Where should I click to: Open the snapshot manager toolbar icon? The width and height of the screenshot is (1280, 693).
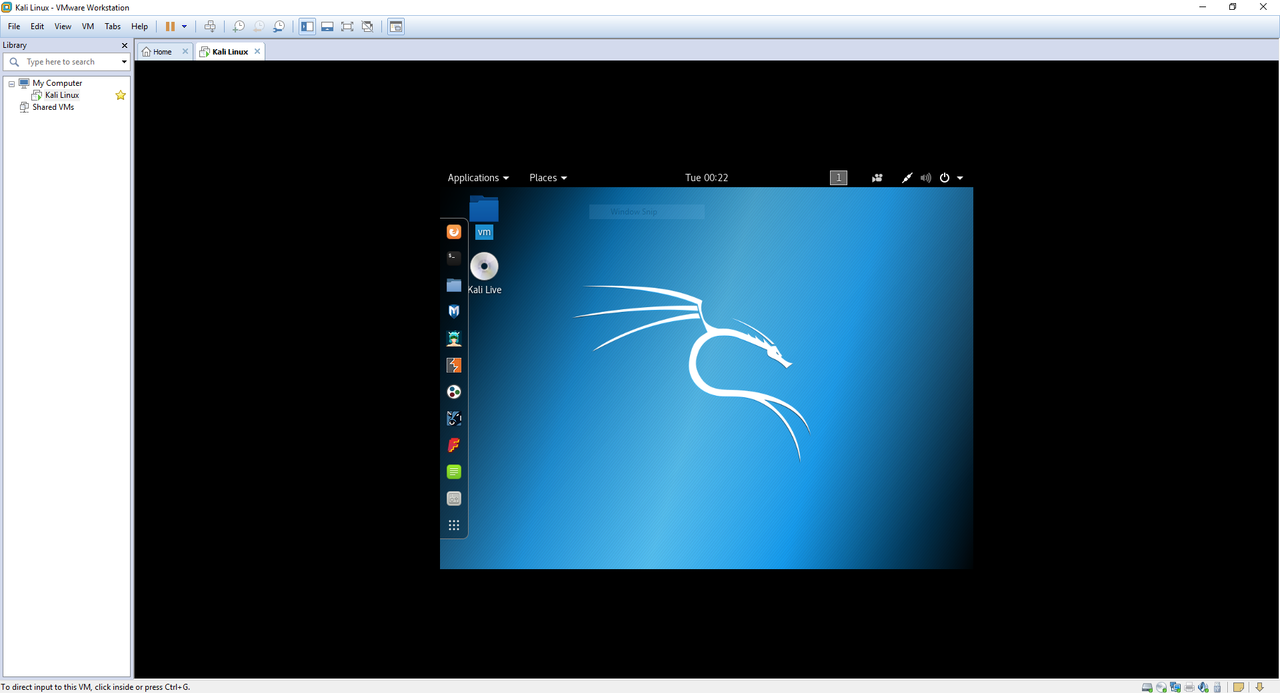(279, 26)
